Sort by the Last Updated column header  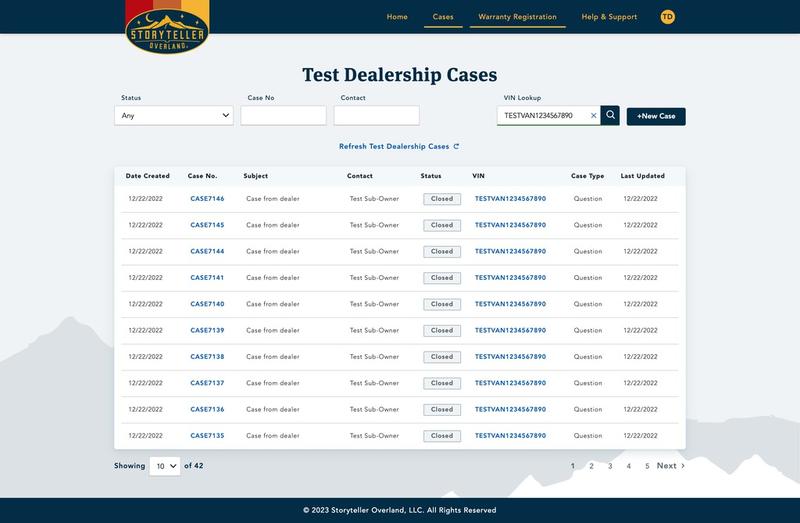click(x=642, y=176)
